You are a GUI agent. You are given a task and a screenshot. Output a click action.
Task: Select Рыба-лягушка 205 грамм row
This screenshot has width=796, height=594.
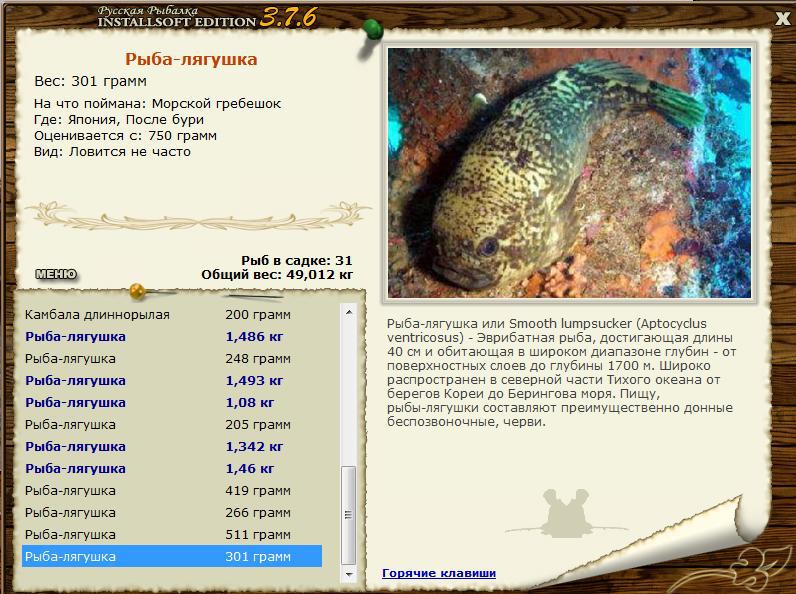click(172, 424)
